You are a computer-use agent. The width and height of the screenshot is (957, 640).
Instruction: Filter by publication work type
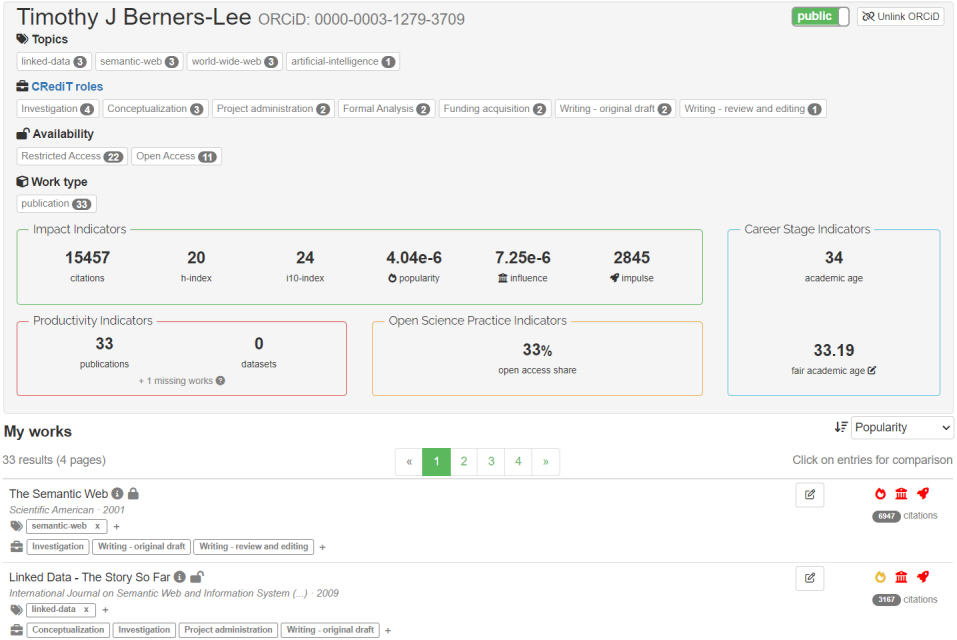click(56, 204)
